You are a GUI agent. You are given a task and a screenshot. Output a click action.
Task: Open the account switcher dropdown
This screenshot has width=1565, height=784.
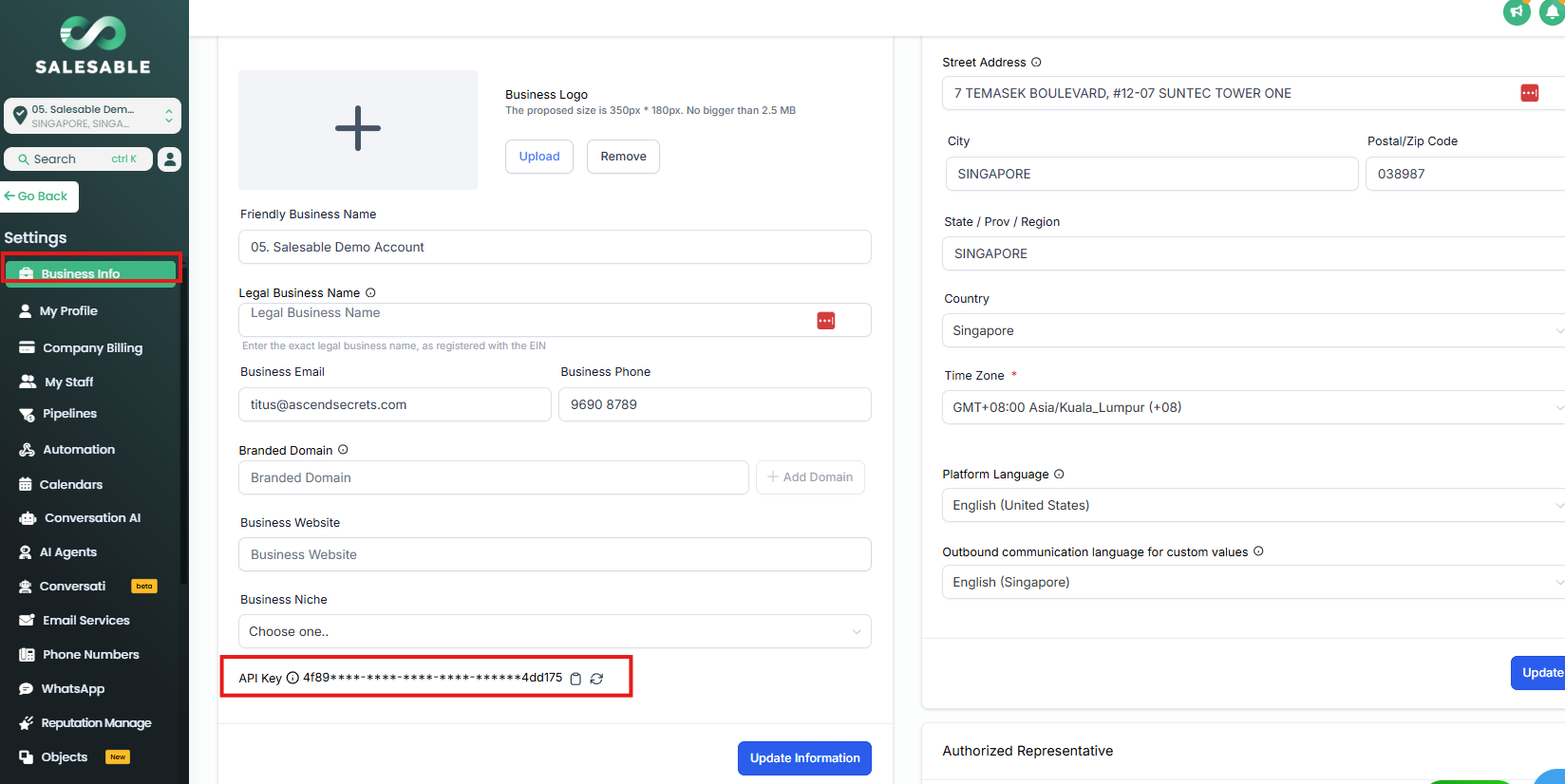[92, 116]
